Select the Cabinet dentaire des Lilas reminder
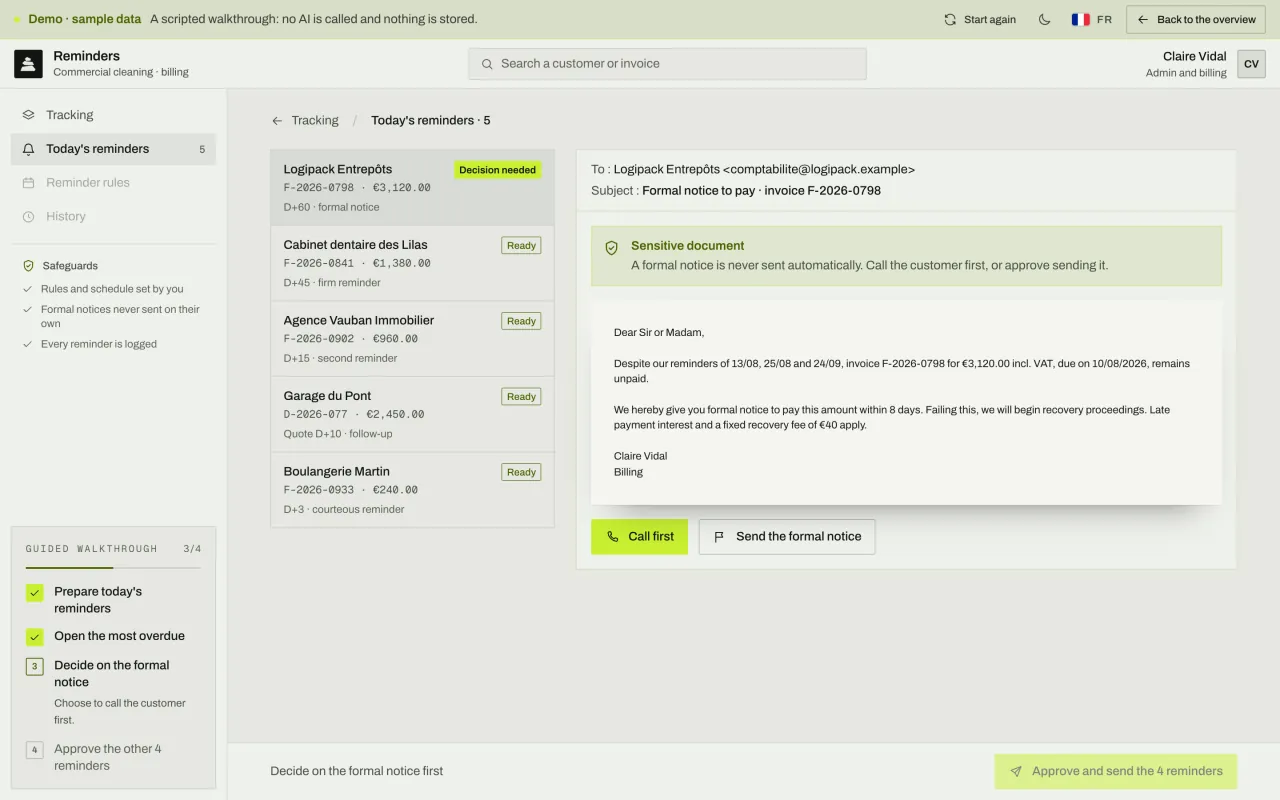This screenshot has height=800, width=1280. tap(412, 264)
